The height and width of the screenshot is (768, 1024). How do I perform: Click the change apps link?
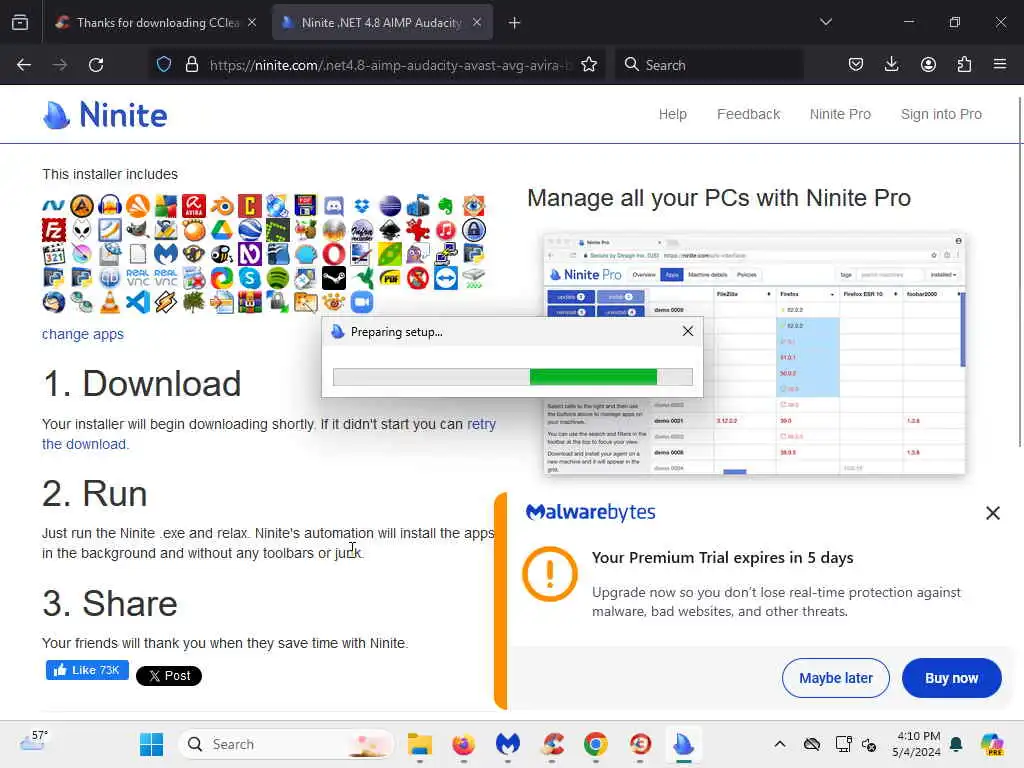(83, 334)
